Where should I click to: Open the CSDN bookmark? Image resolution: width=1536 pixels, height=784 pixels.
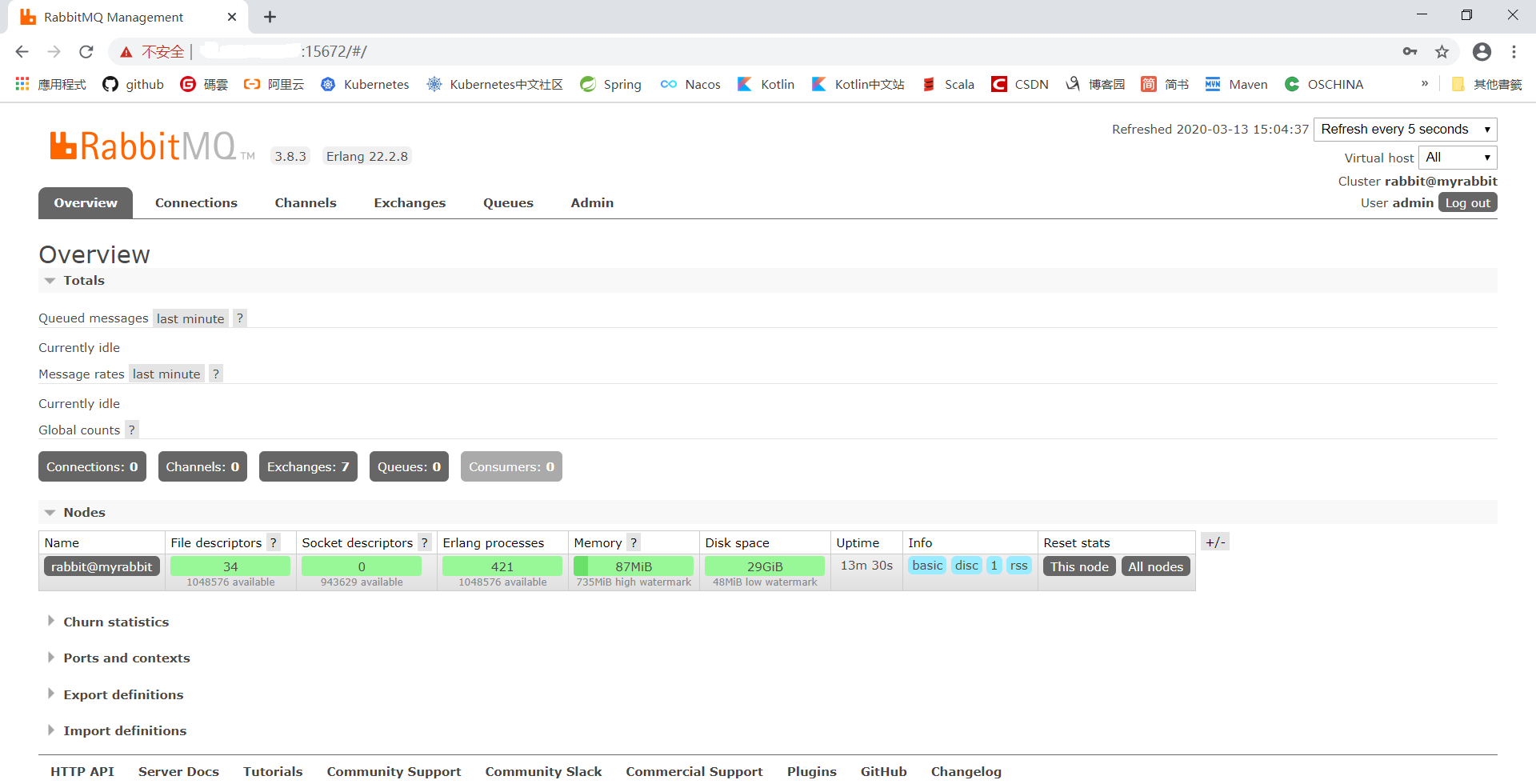[x=1020, y=84]
